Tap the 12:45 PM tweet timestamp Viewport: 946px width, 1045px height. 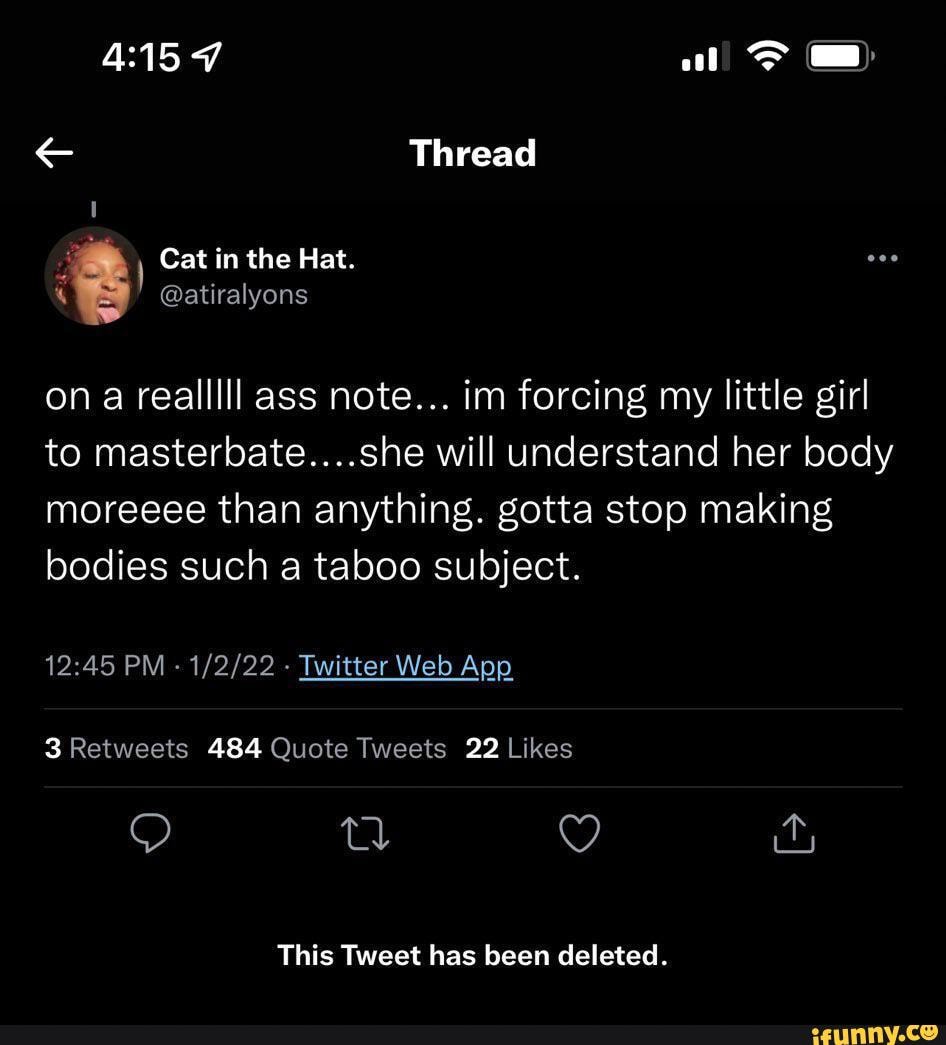pos(104,666)
